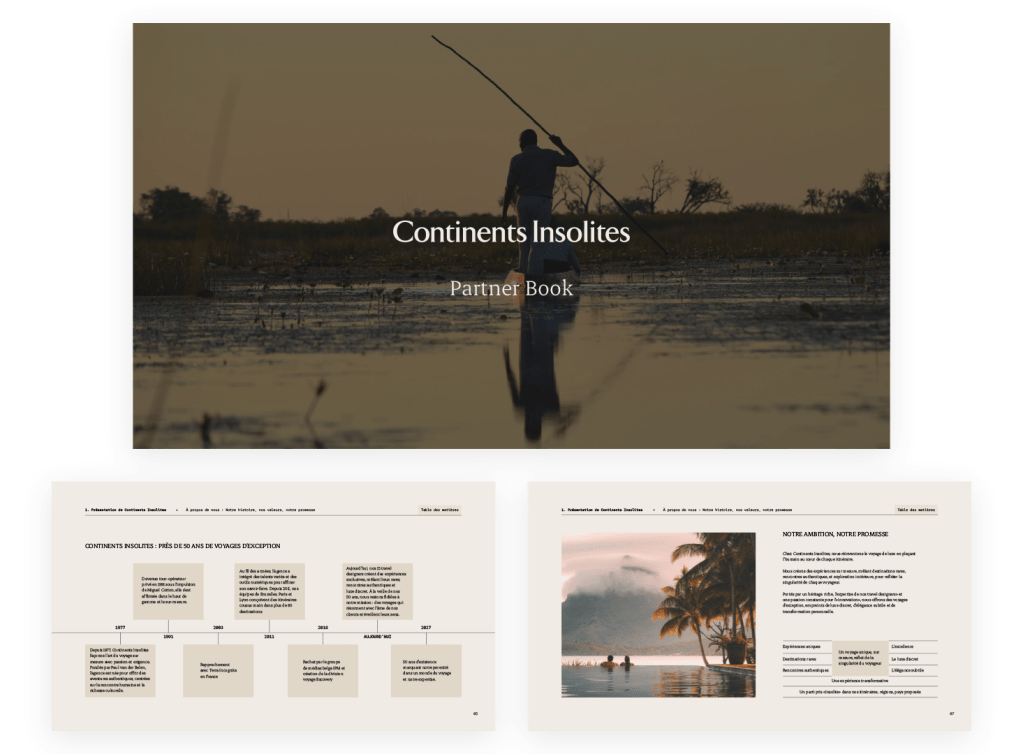Select the 1977 marker on the timeline
The height and width of the screenshot is (754, 1023).
click(x=120, y=628)
